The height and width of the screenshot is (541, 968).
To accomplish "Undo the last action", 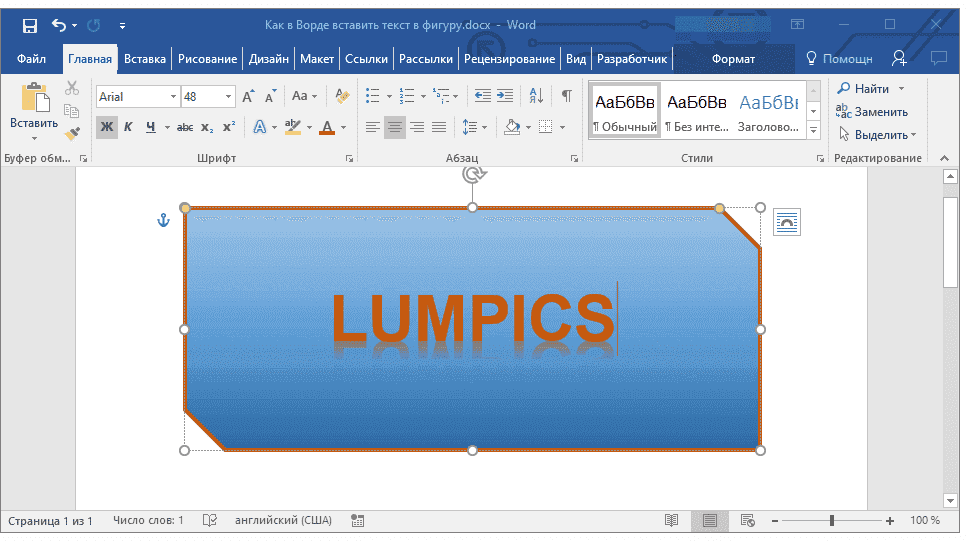I will click(x=59, y=25).
